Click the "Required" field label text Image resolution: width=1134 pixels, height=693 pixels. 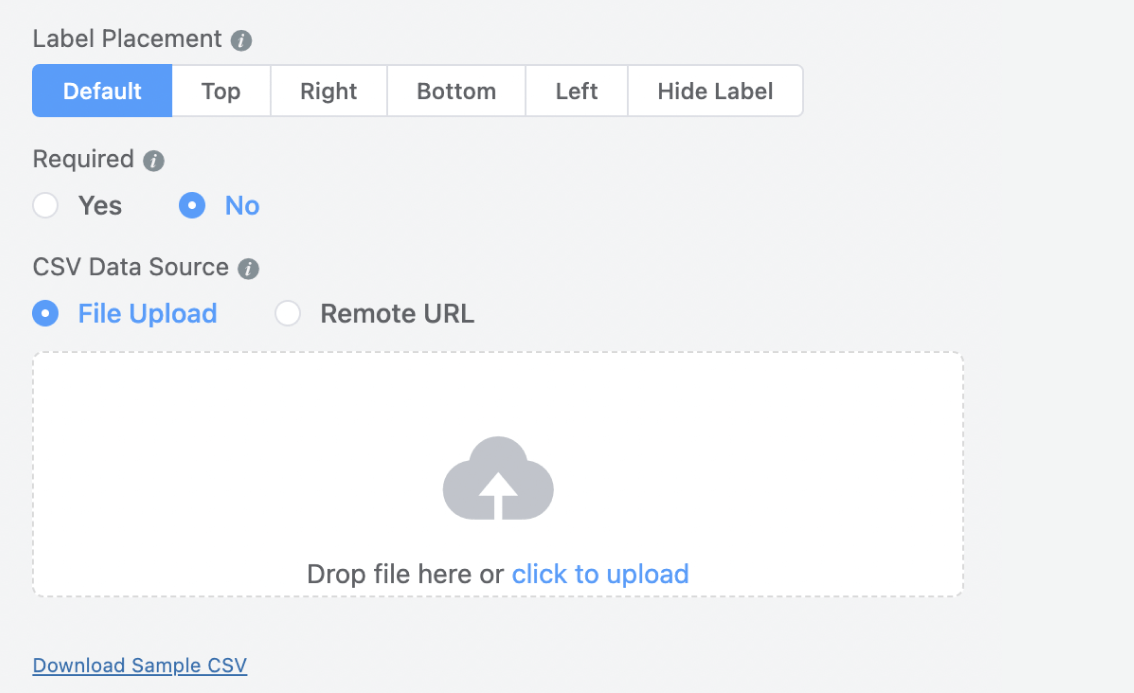click(83, 160)
